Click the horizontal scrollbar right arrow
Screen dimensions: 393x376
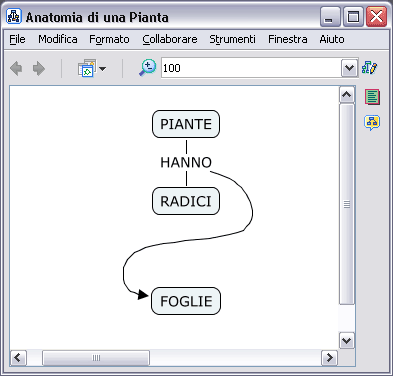point(329,358)
